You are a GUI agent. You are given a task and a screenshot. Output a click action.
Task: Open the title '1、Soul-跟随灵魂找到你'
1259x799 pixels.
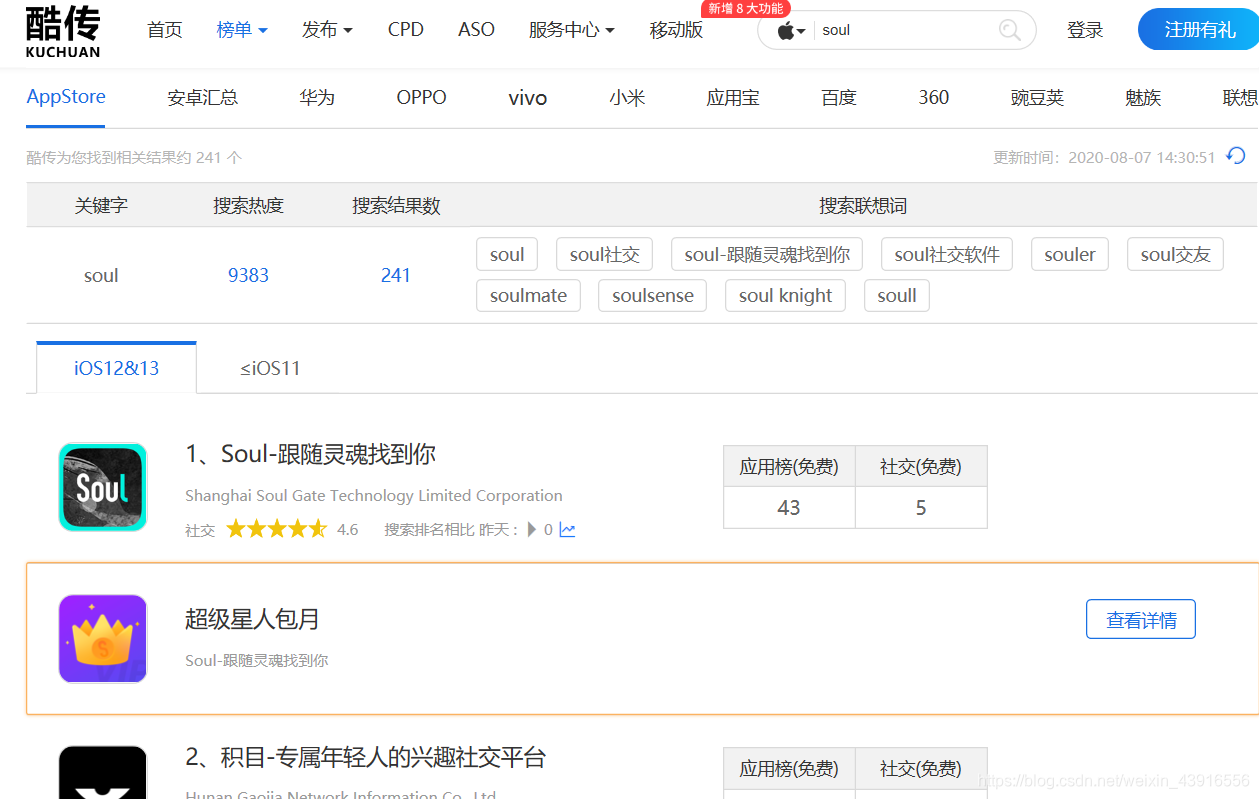(311, 454)
